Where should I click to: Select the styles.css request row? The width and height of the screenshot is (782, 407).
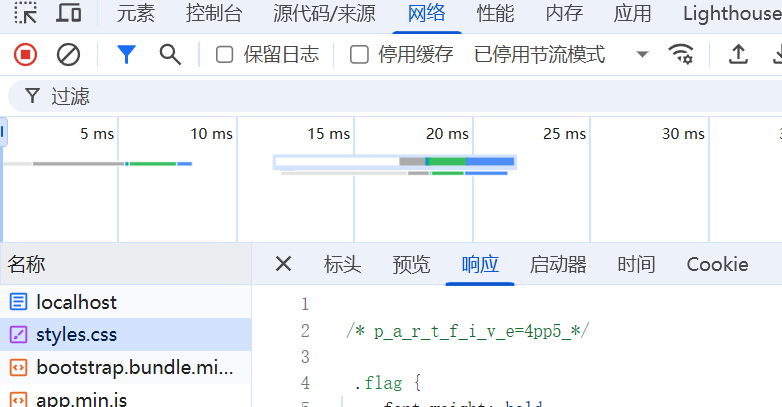pos(126,335)
